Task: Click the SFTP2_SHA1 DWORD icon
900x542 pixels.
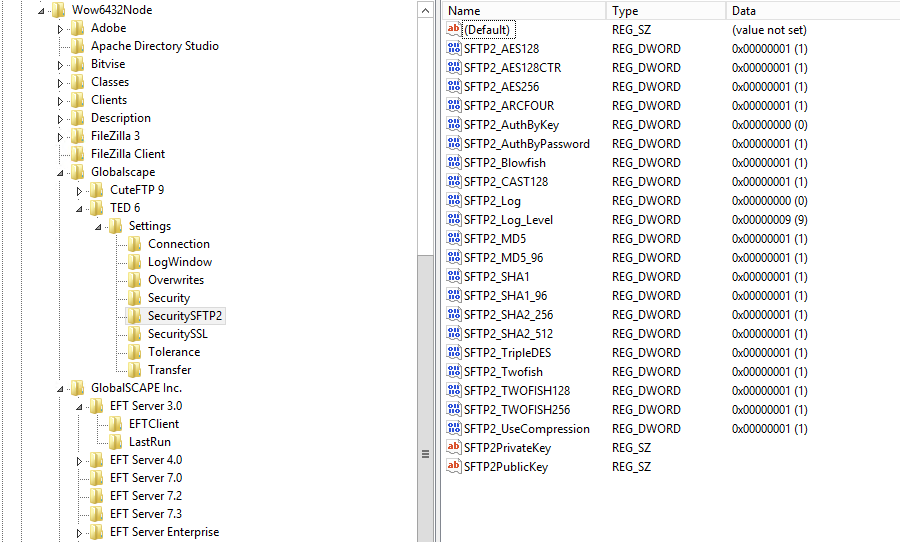Action: coord(453,276)
